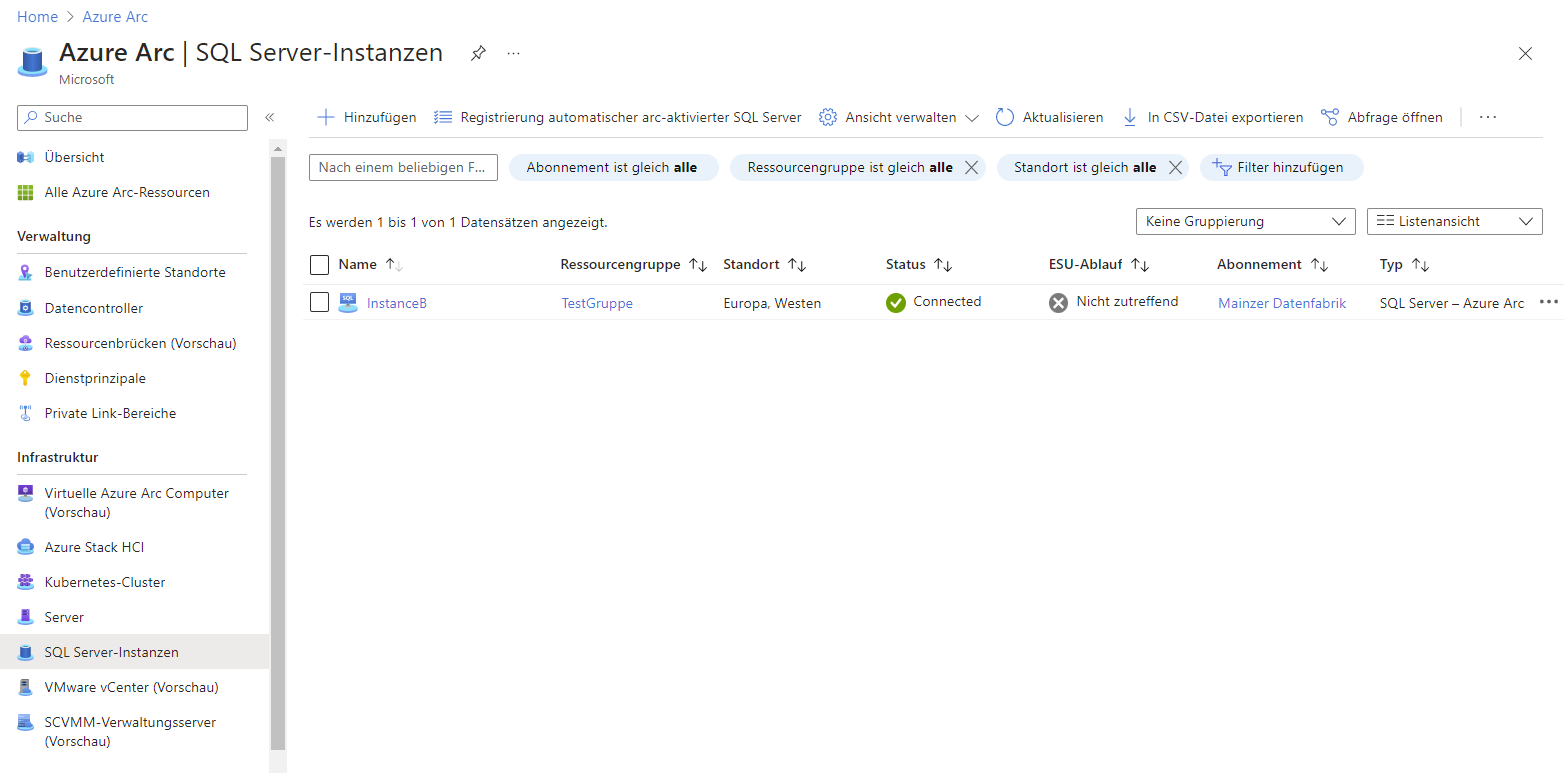Sort by the ESU-Ablauf column

coord(1098,265)
